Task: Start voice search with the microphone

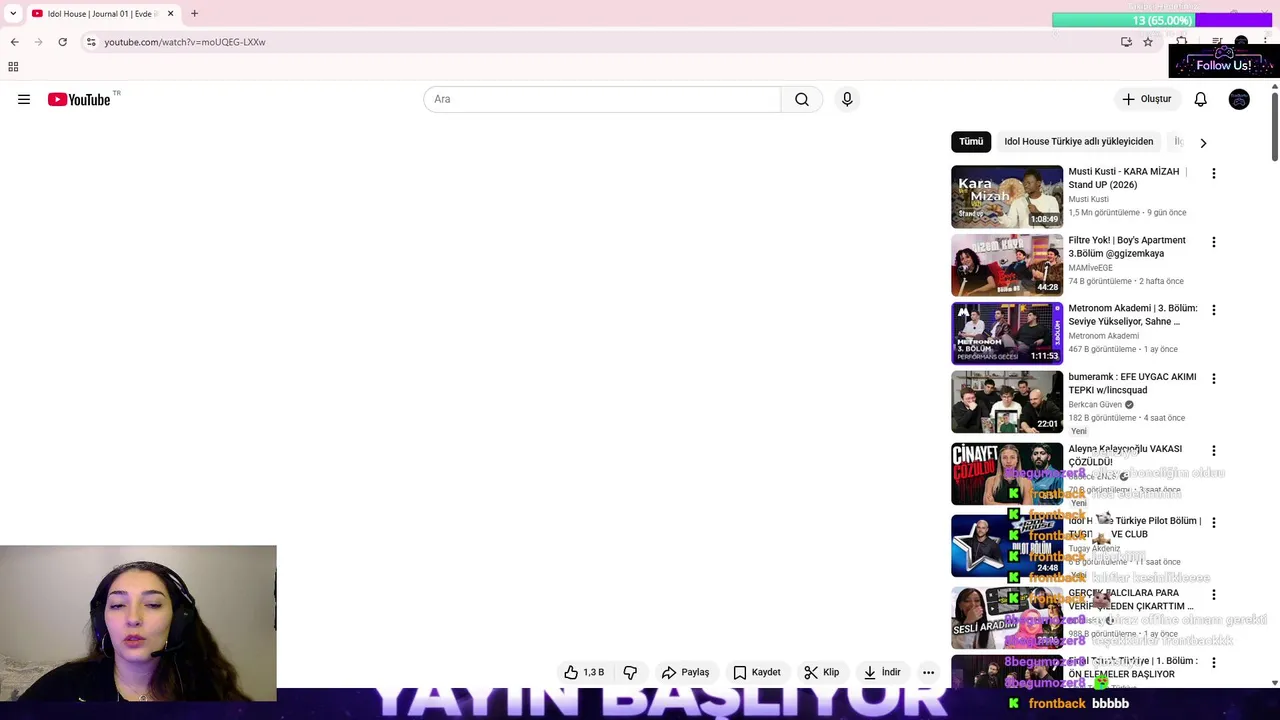Action: coord(847,99)
